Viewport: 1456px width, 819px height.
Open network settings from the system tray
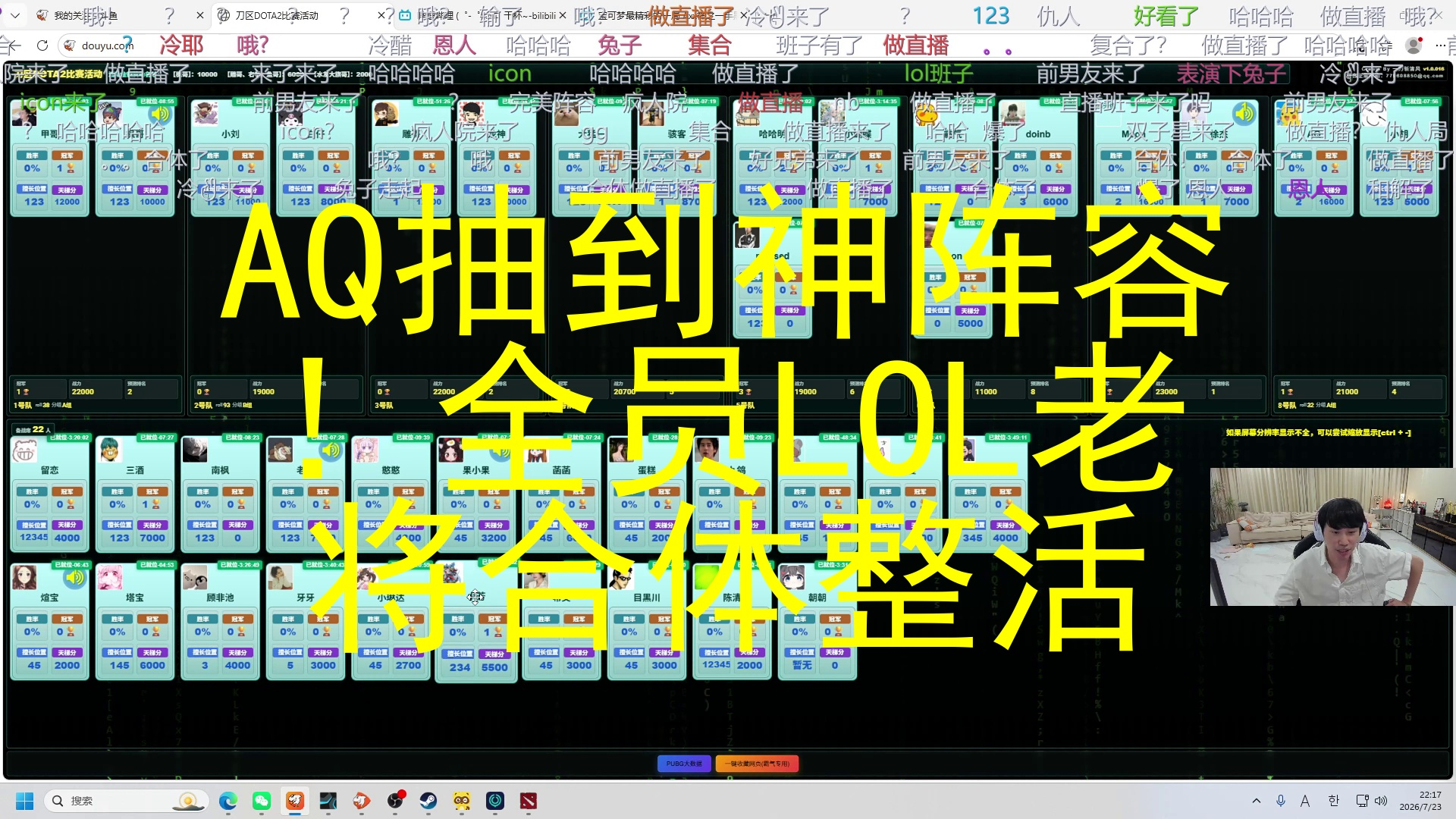[1362, 801]
